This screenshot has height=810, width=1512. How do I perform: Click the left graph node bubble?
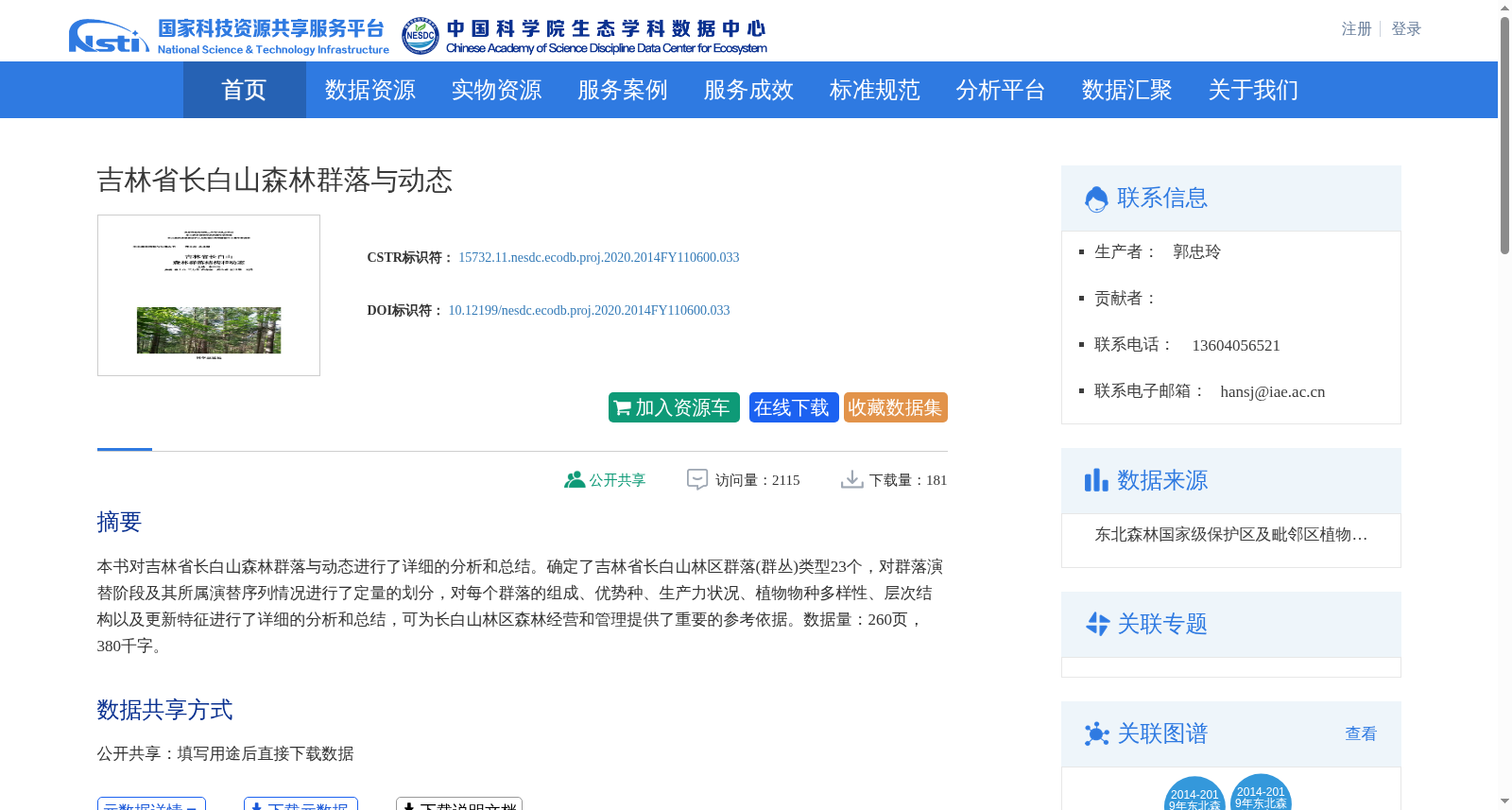tap(1194, 794)
